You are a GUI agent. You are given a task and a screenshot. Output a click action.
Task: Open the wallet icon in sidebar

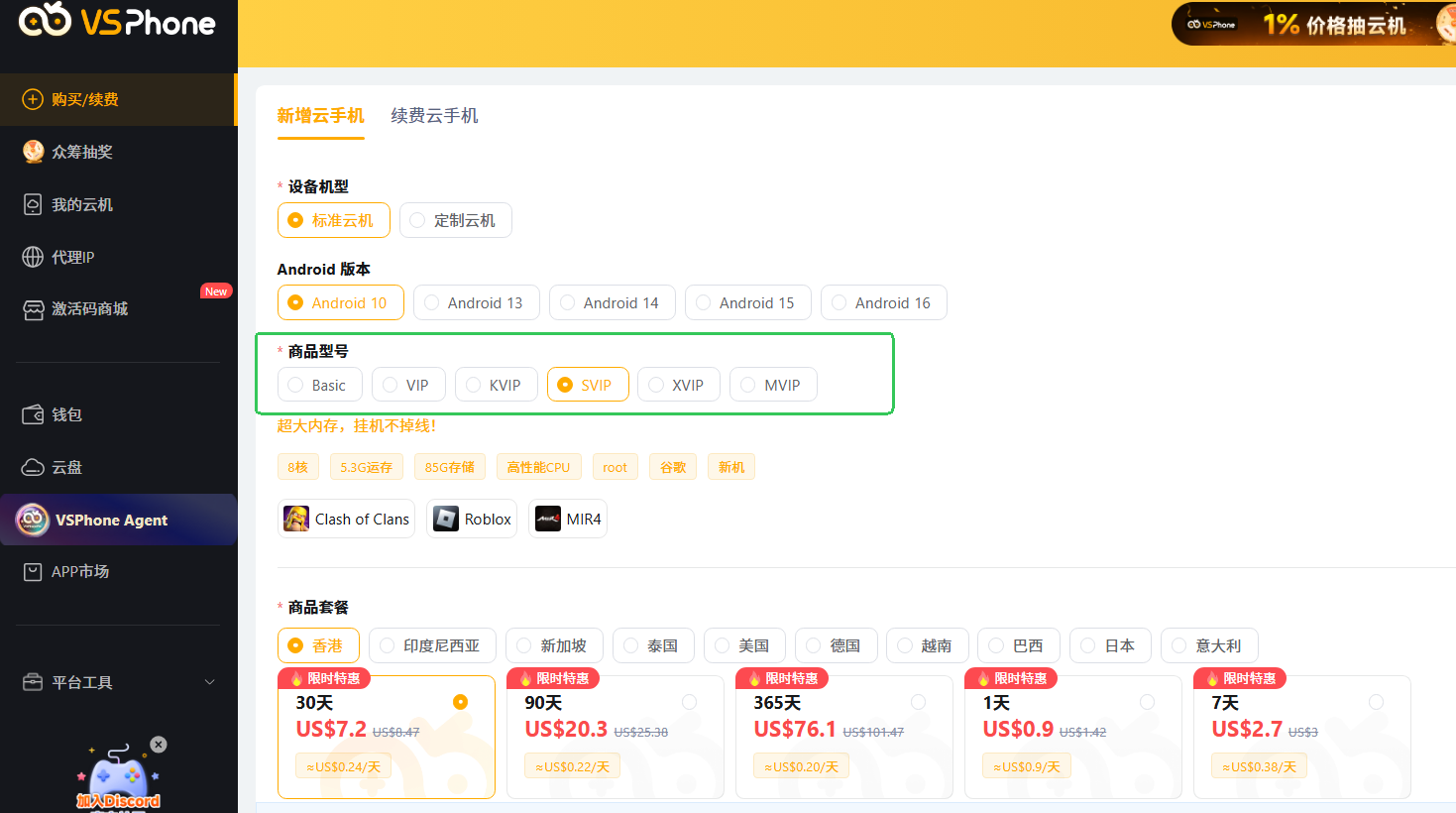pos(33,414)
